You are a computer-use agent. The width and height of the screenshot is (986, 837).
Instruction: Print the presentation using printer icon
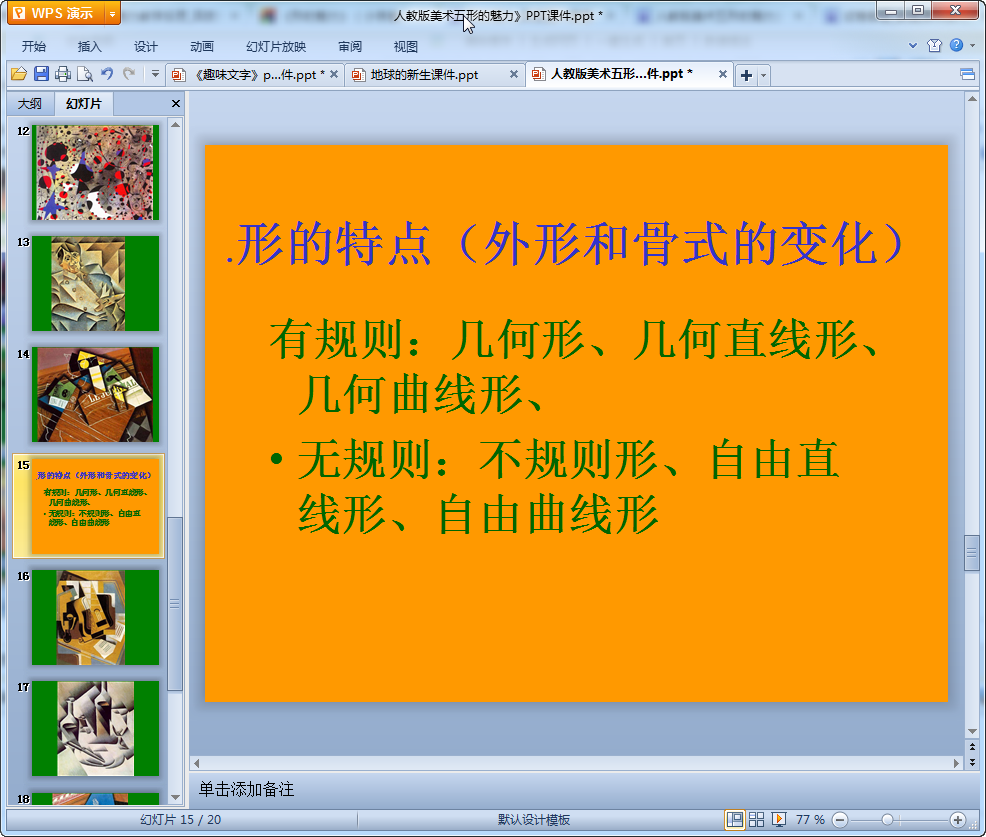(63, 74)
